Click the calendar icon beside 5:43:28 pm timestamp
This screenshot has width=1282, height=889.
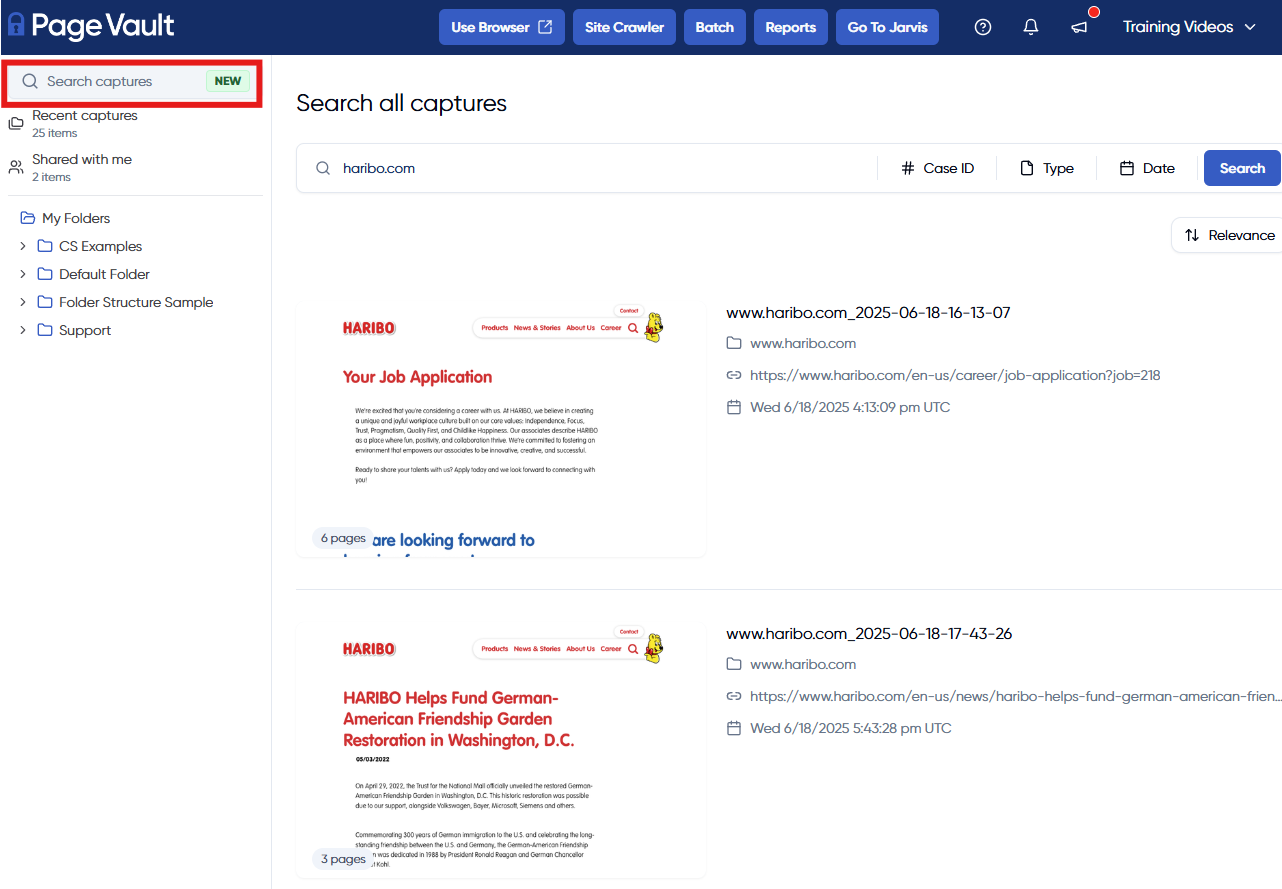tap(734, 728)
